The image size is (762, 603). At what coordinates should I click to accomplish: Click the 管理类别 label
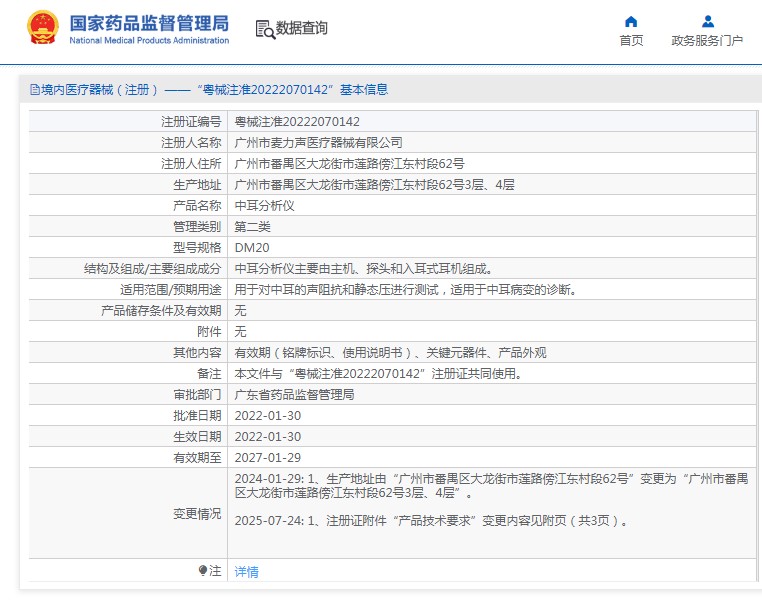pos(197,226)
